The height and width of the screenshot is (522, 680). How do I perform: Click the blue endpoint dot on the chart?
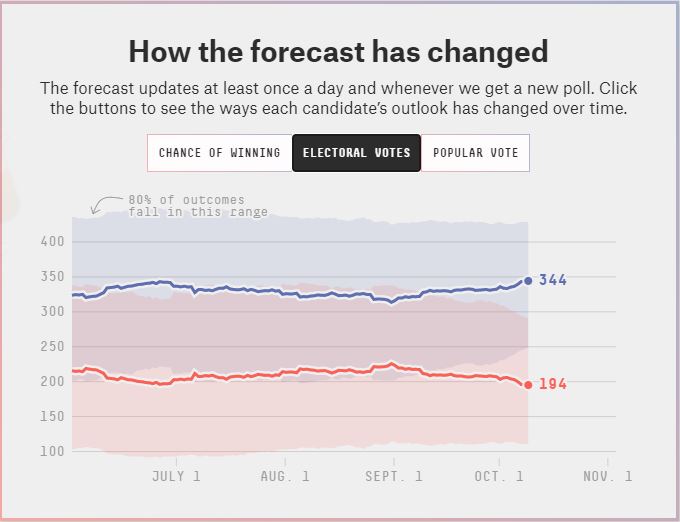tap(528, 281)
